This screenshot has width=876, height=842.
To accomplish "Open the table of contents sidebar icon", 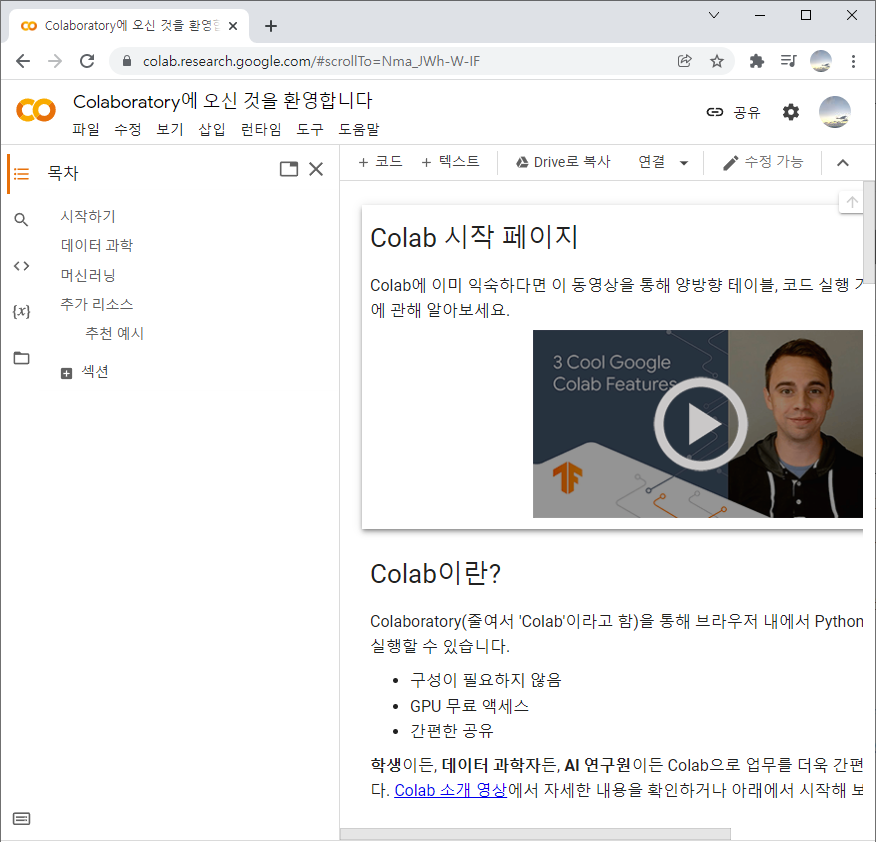I will pos(21,174).
